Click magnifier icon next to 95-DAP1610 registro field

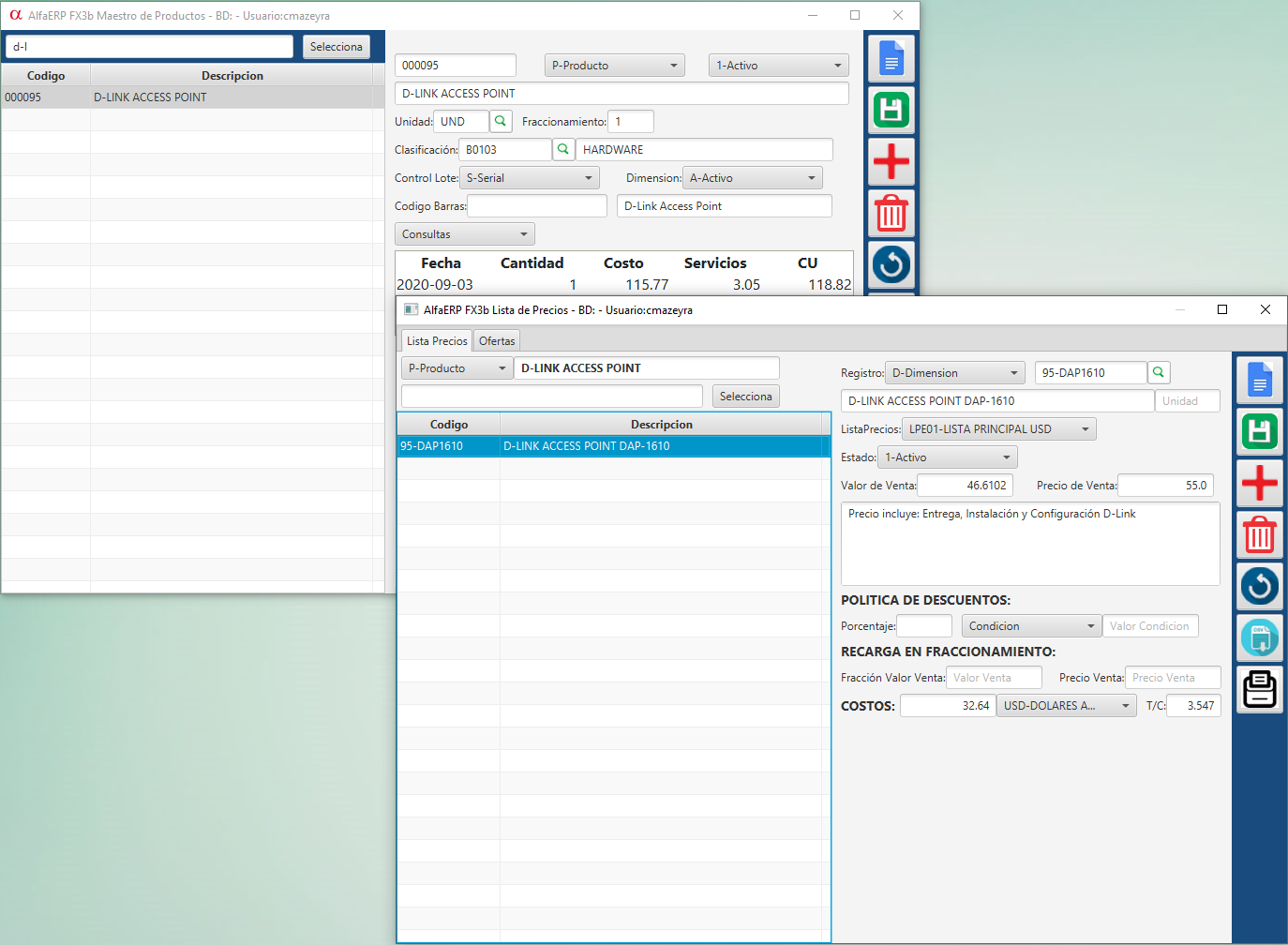1159,372
